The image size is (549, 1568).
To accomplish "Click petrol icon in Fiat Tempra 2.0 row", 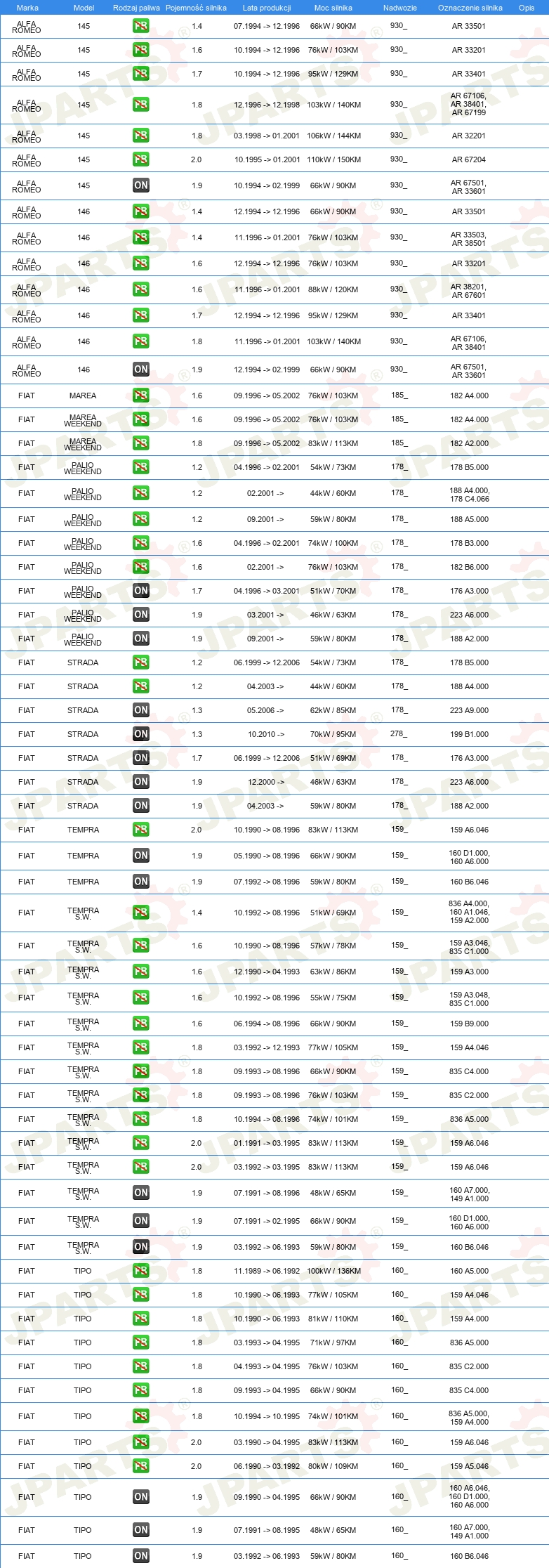I will coord(141,830).
